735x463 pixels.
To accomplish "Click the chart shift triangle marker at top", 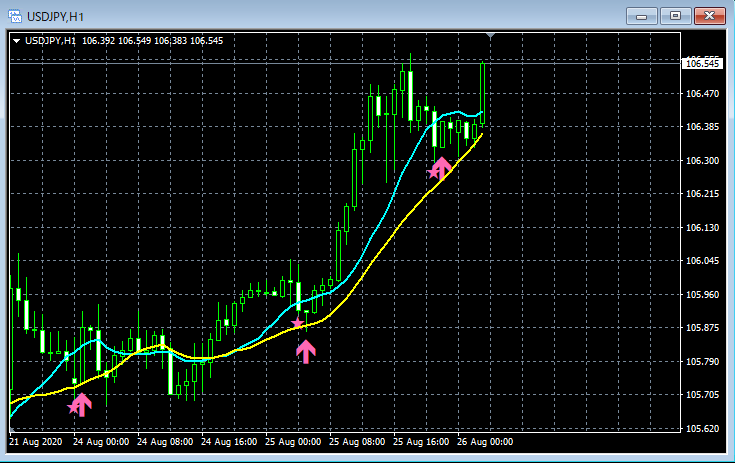I will tap(490, 35).
